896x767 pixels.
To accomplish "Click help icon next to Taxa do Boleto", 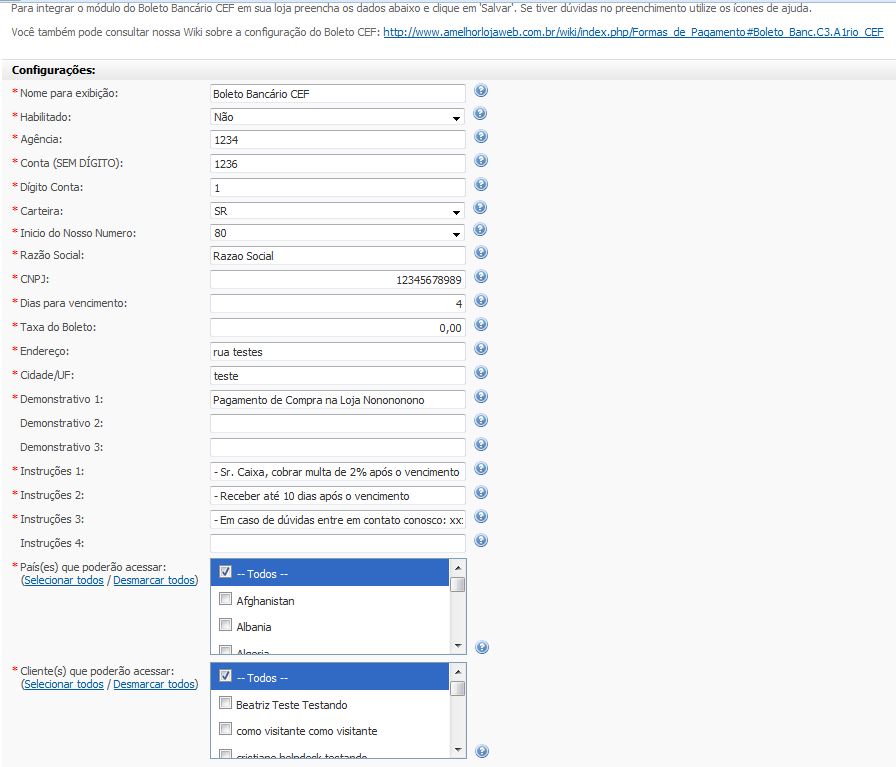I will [x=481, y=324].
